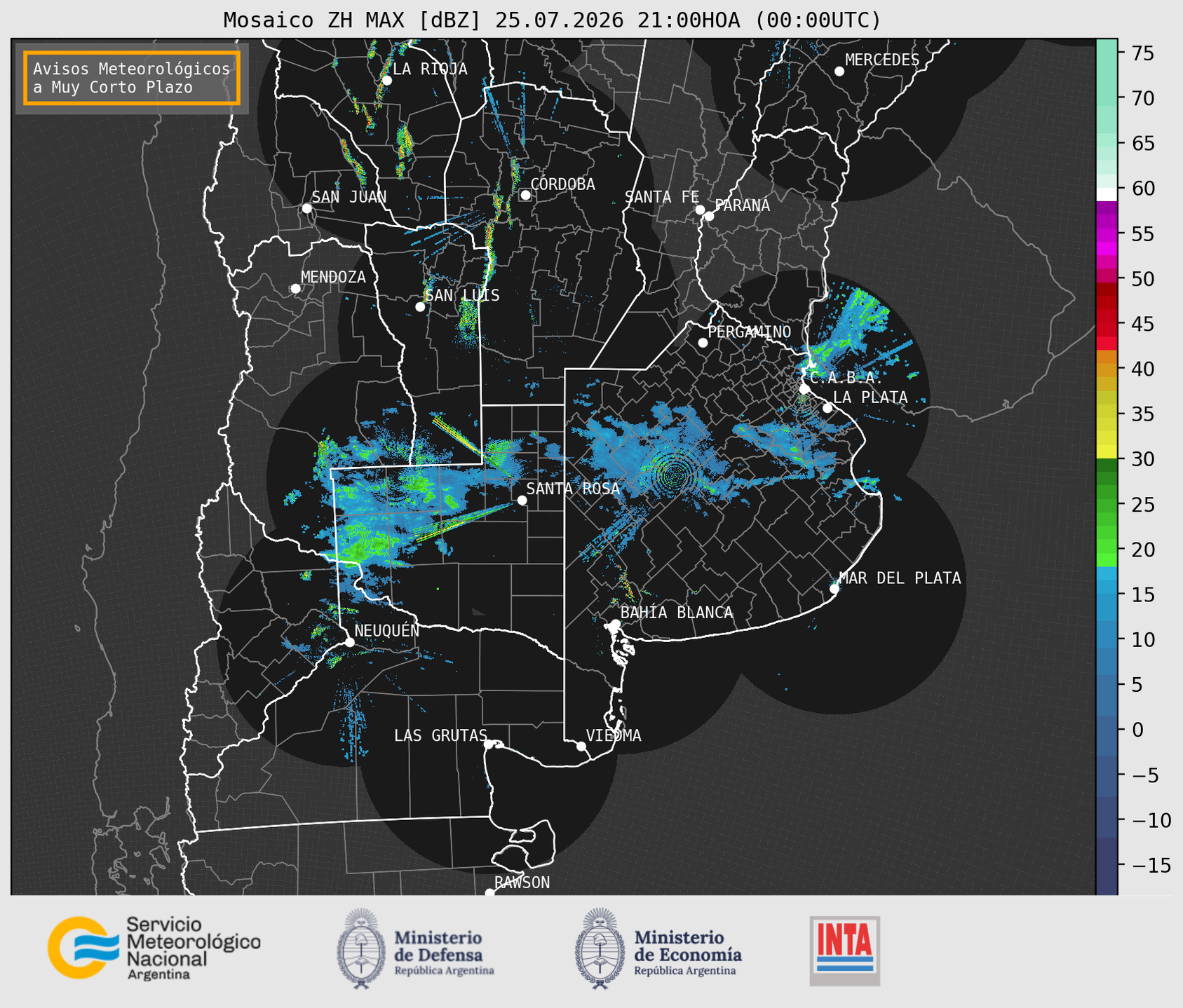The image size is (1183, 1008).
Task: Click the PERGAMINO city label
Action: coord(750,332)
